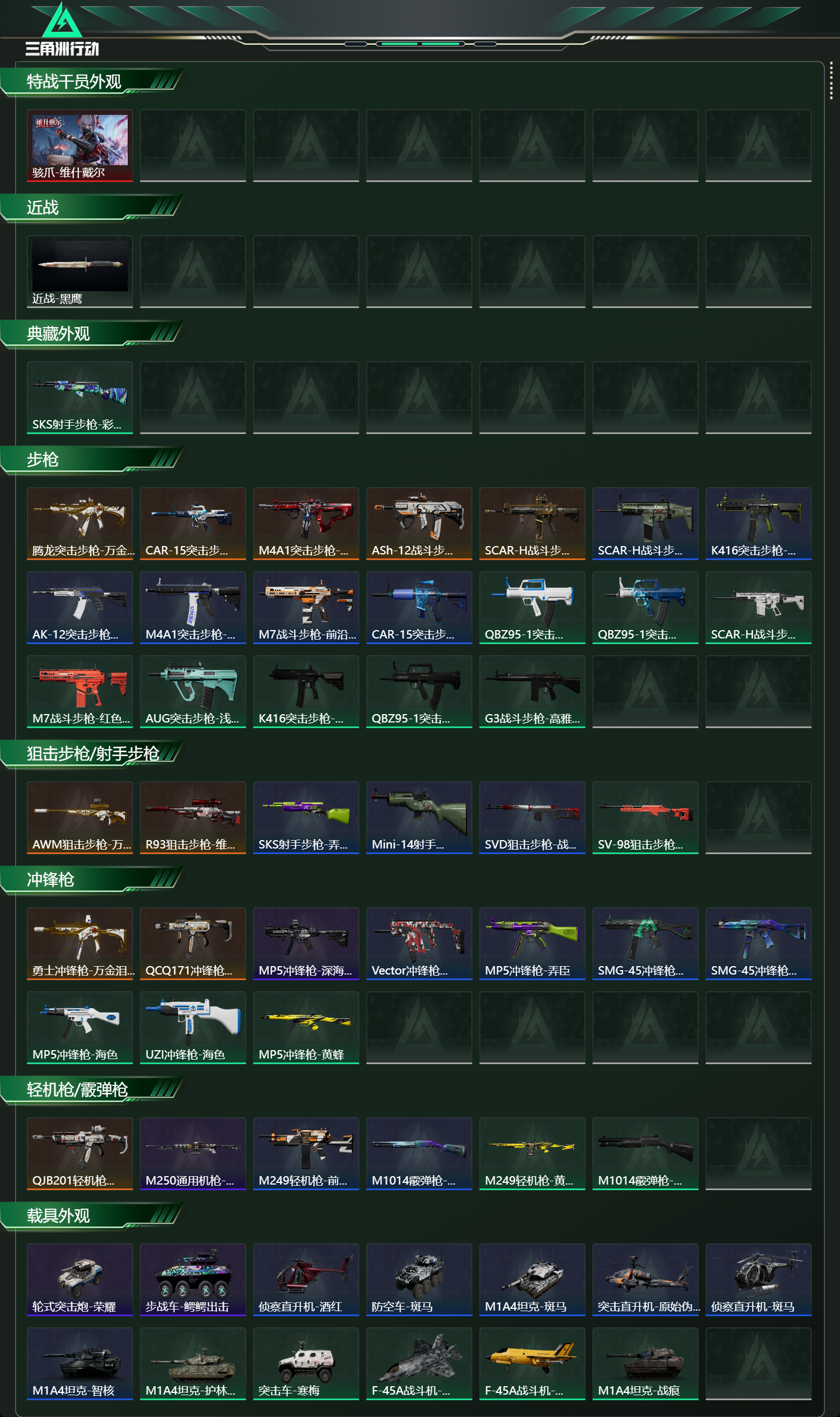Select the AUG突击步枪 light teal skin
Screen dimensions: 840x1417
(193, 692)
